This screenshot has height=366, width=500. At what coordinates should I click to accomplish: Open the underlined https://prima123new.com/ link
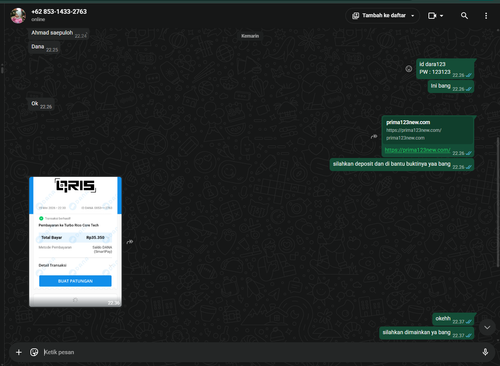[417, 150]
